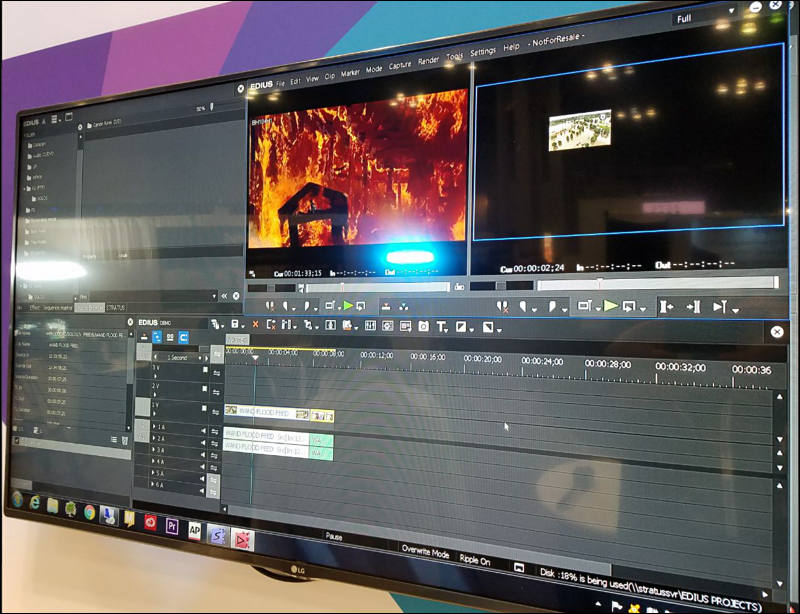Viewport: 800px width, 614px height.
Task: Expand the 1V track triangle
Action: coord(156,414)
